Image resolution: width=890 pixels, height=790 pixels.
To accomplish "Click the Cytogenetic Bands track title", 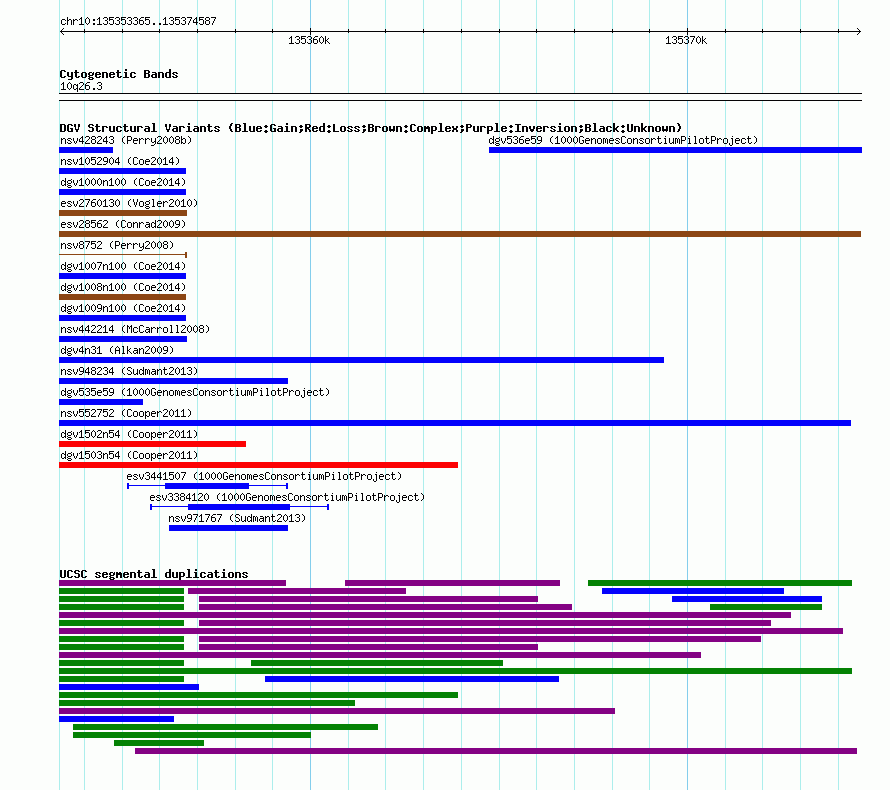I will [119, 74].
